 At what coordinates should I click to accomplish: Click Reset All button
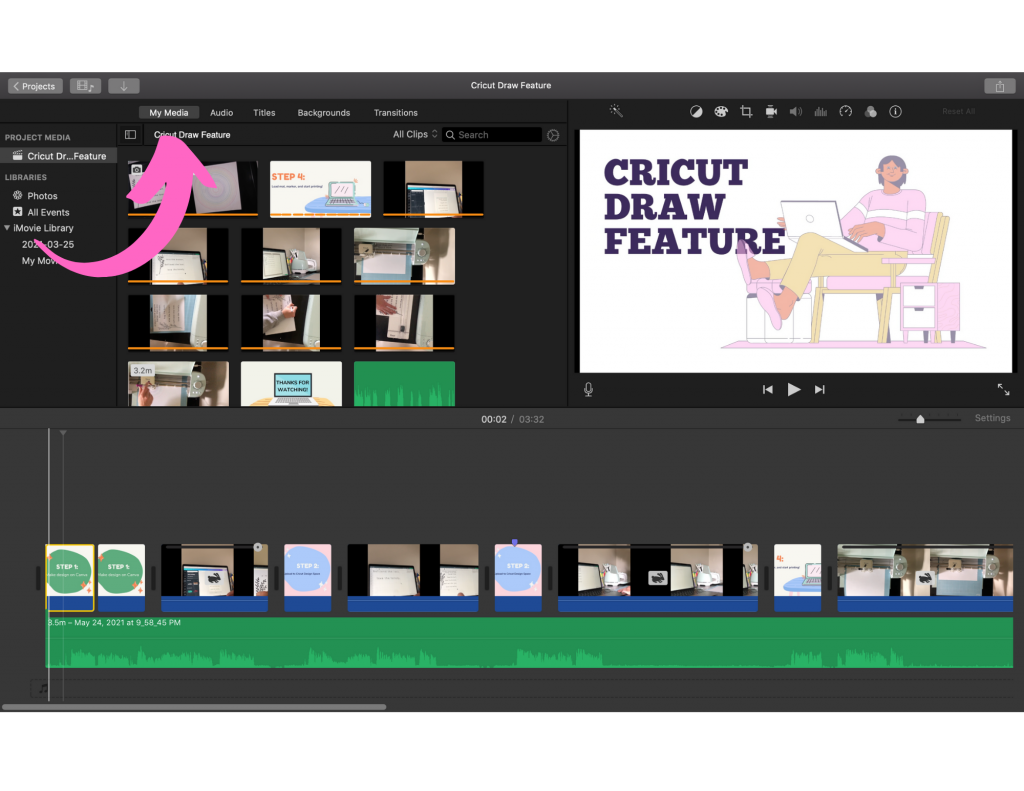(958, 112)
